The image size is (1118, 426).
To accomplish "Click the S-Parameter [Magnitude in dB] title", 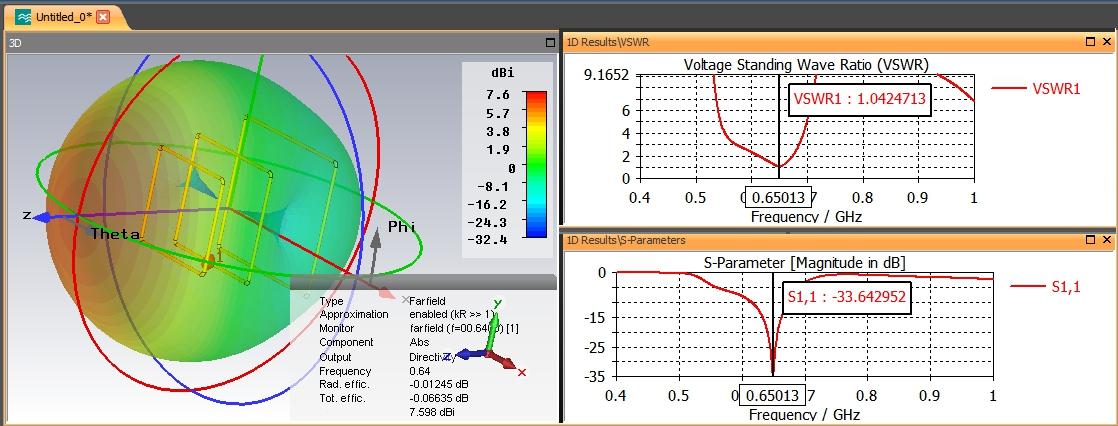I will (x=804, y=261).
